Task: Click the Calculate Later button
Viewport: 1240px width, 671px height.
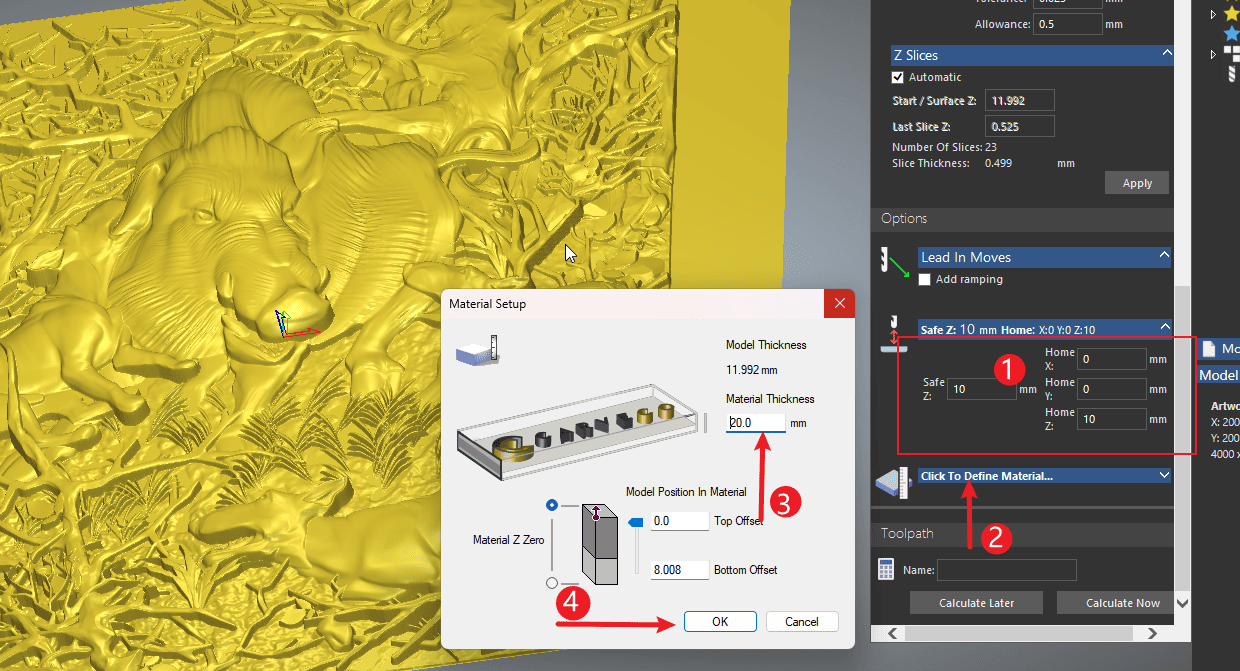Action: pos(976,603)
